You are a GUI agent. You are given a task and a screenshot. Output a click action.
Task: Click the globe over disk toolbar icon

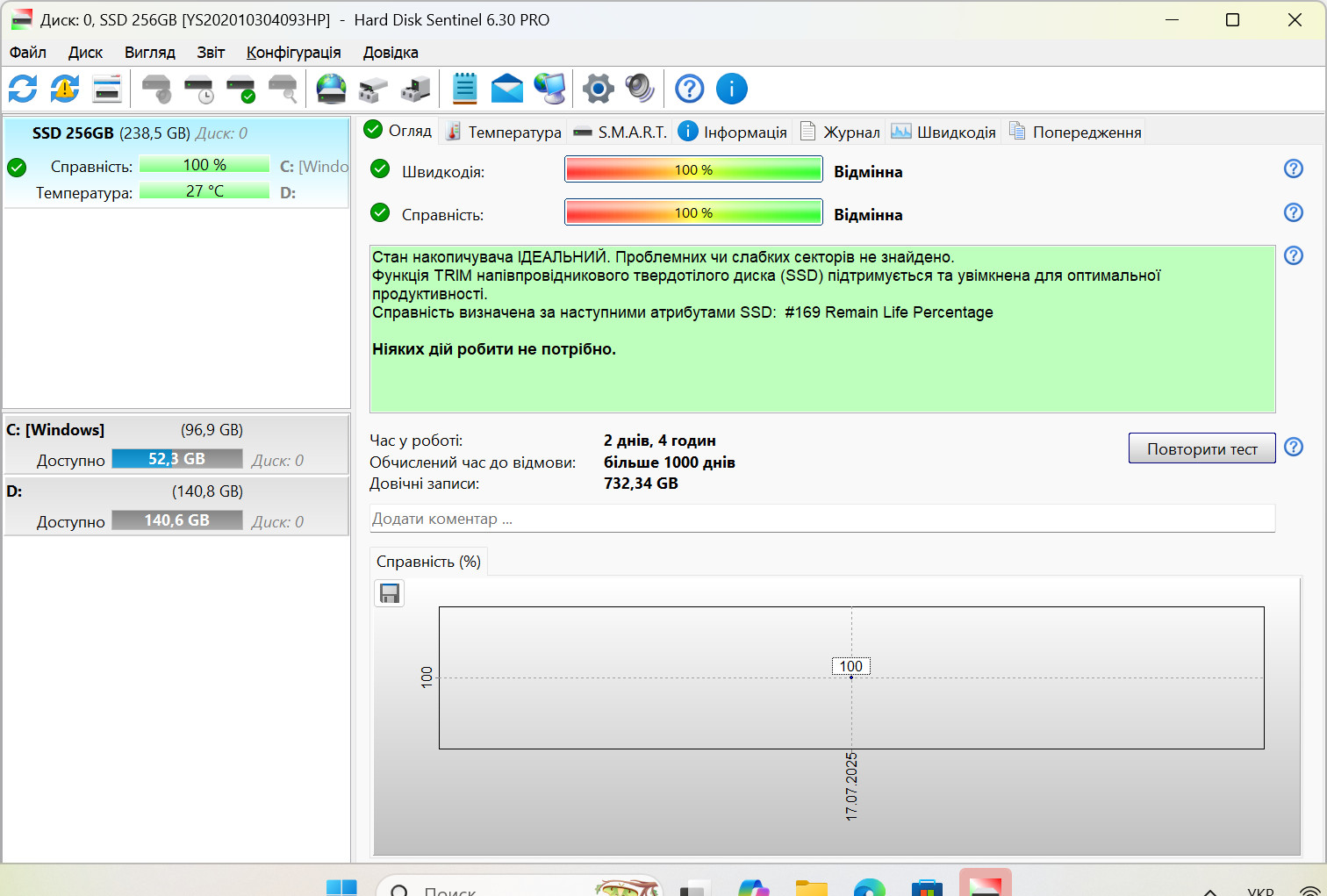coord(332,89)
